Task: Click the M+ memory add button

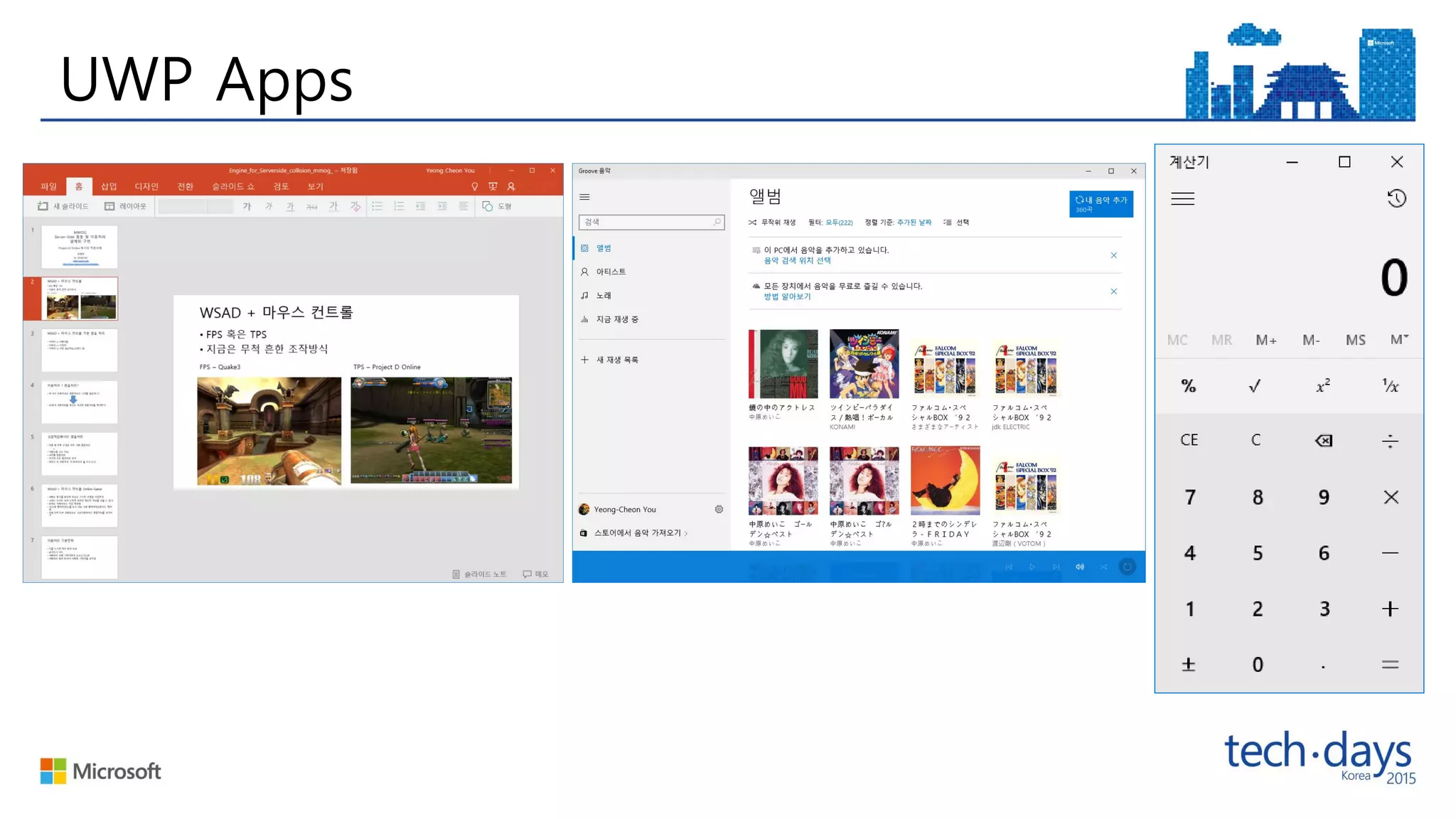Action: 1266,340
